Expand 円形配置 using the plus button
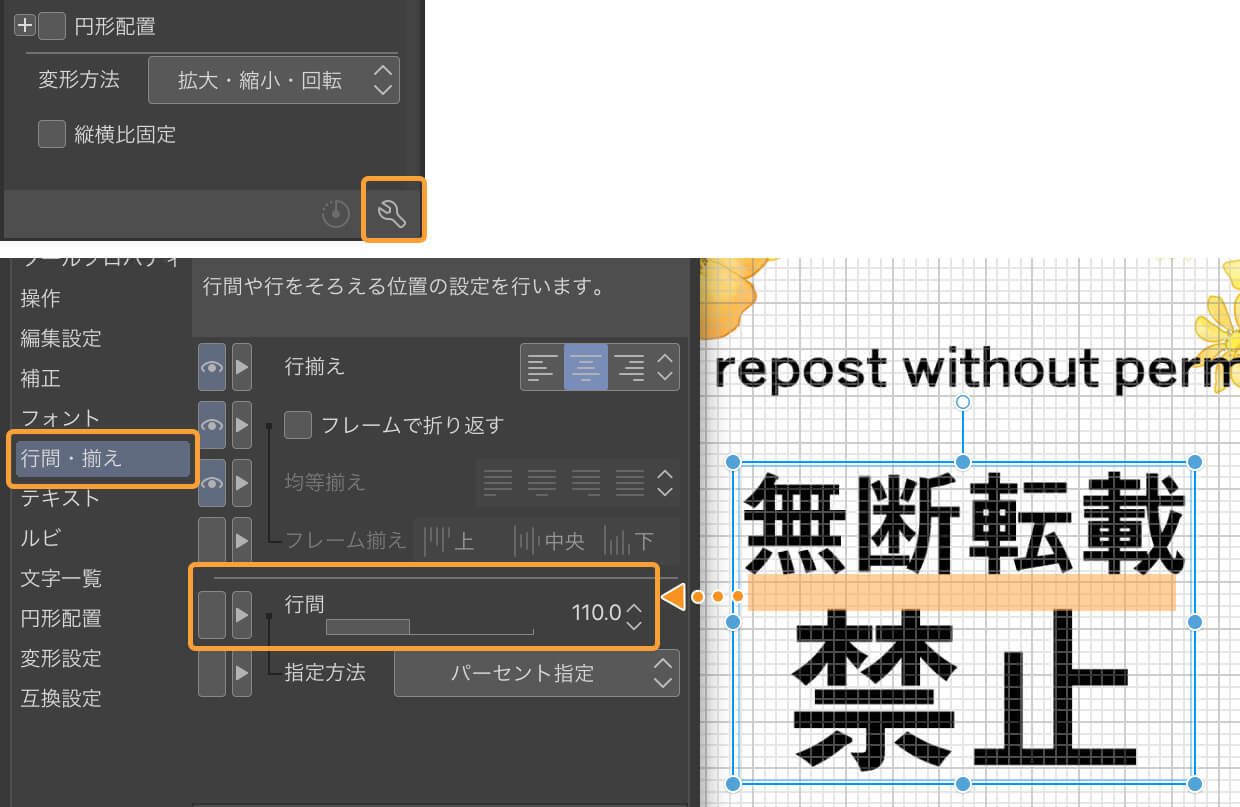1240x807 pixels. [23, 24]
